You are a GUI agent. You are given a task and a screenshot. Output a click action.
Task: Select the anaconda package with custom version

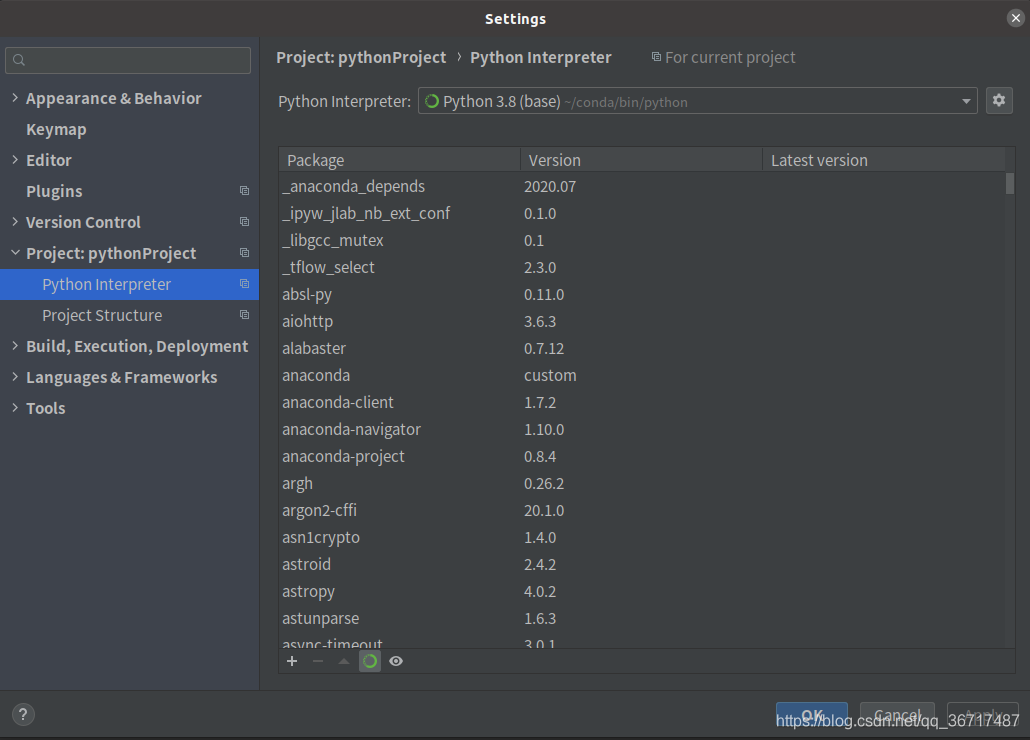point(642,375)
